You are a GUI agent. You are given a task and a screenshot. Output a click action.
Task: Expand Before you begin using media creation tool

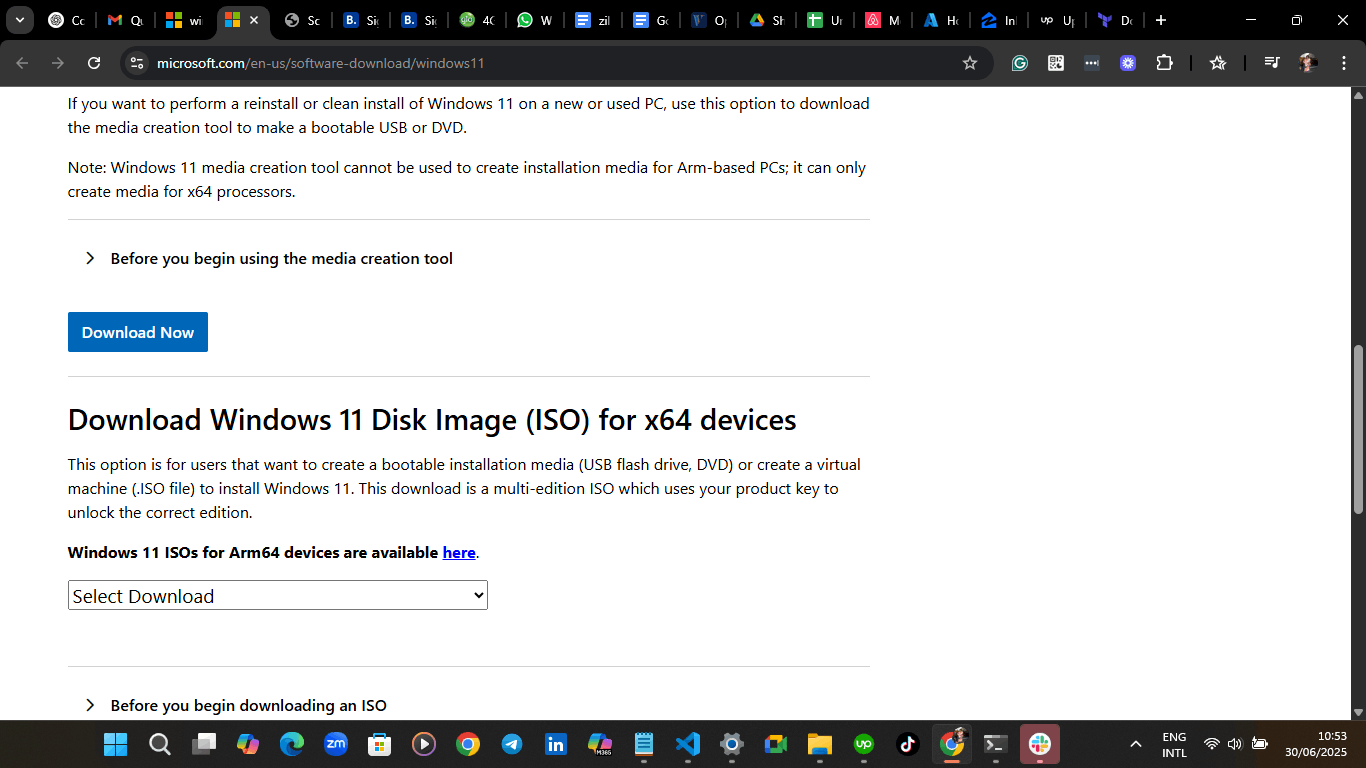(x=271, y=258)
